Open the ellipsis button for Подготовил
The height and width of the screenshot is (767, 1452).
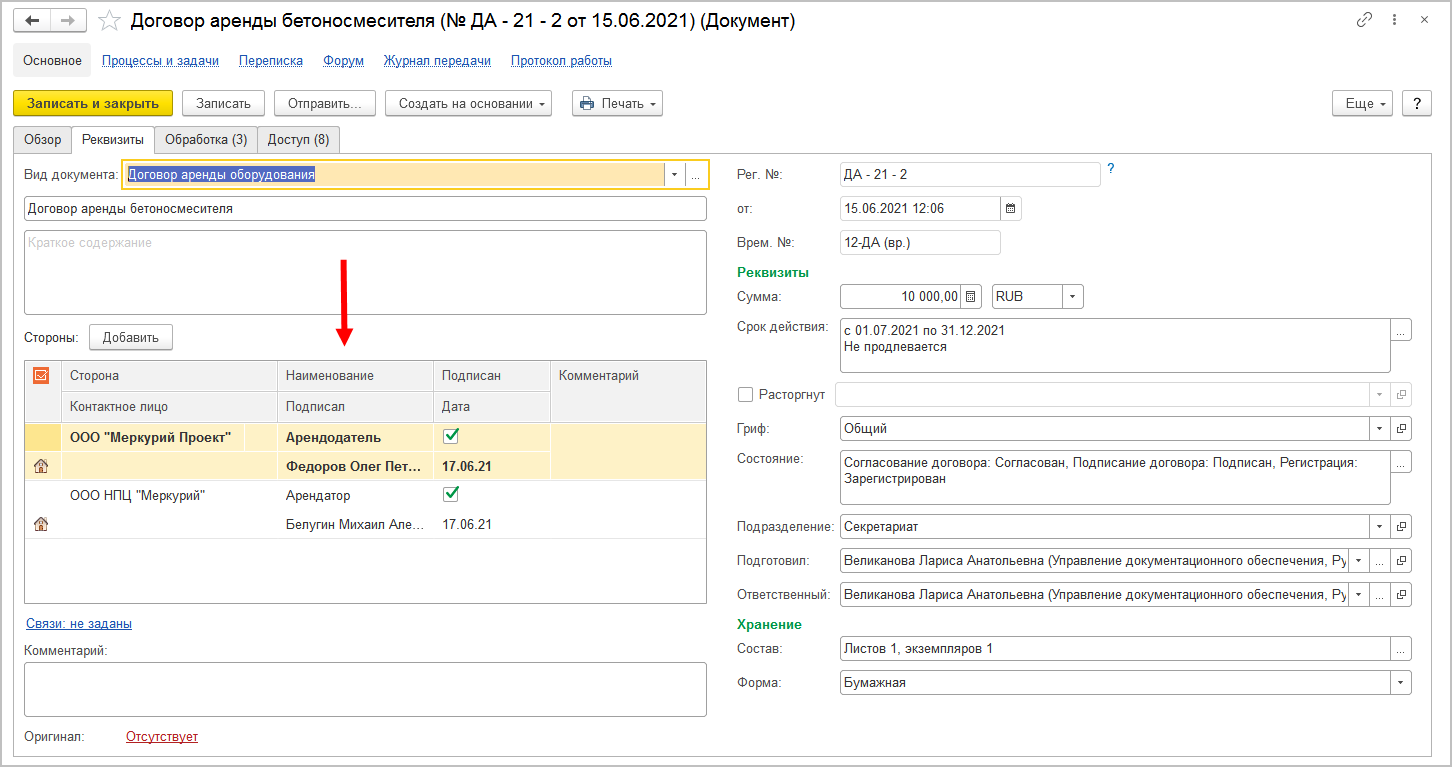pyautogui.click(x=1380, y=561)
